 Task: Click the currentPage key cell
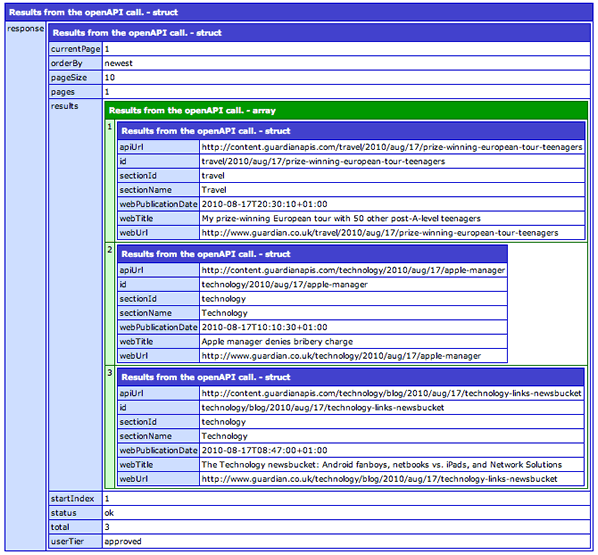coord(76,49)
